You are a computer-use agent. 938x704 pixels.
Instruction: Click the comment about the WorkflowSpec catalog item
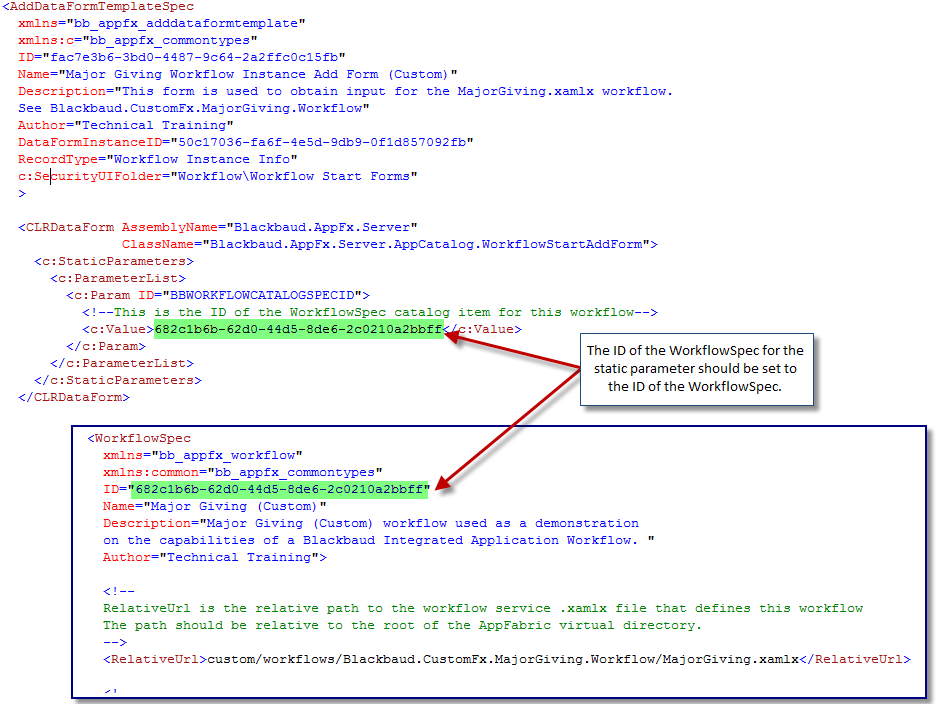click(370, 312)
